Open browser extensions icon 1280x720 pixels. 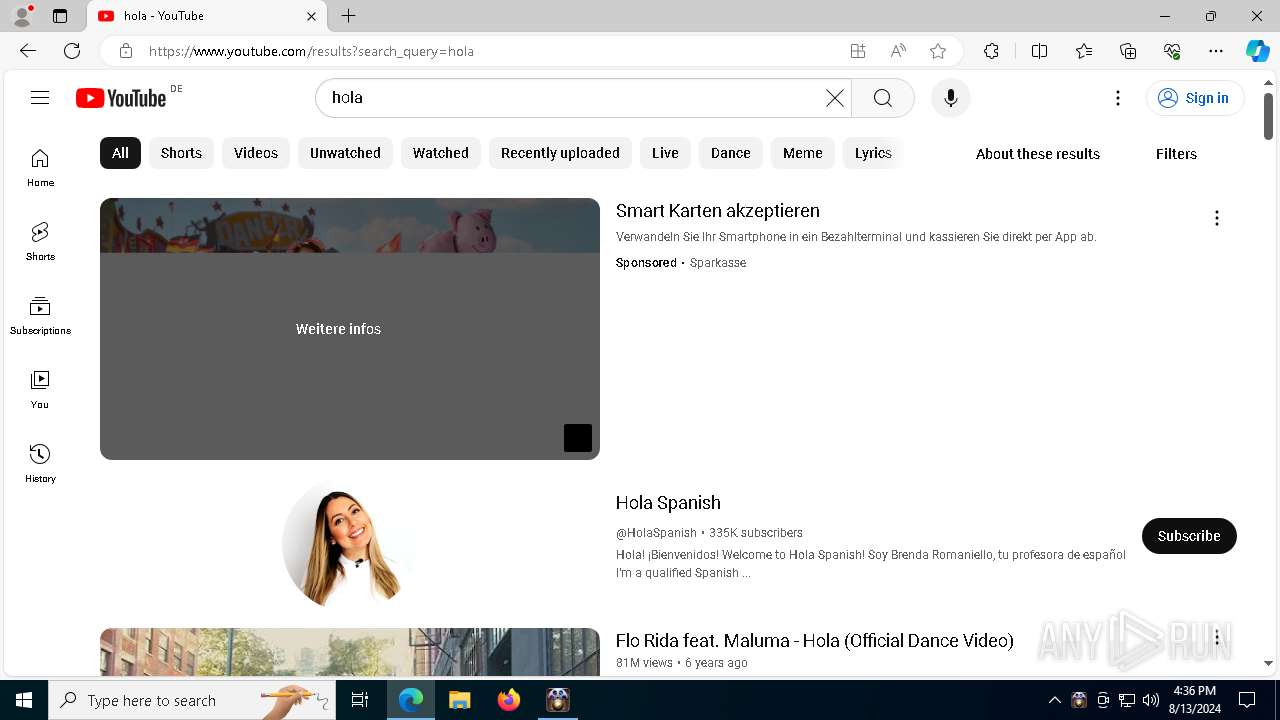(991, 51)
